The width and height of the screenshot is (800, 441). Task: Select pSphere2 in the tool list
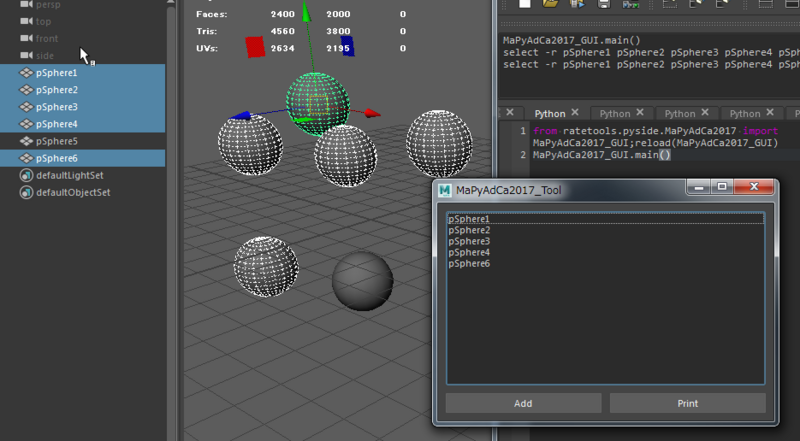[x=606, y=230]
